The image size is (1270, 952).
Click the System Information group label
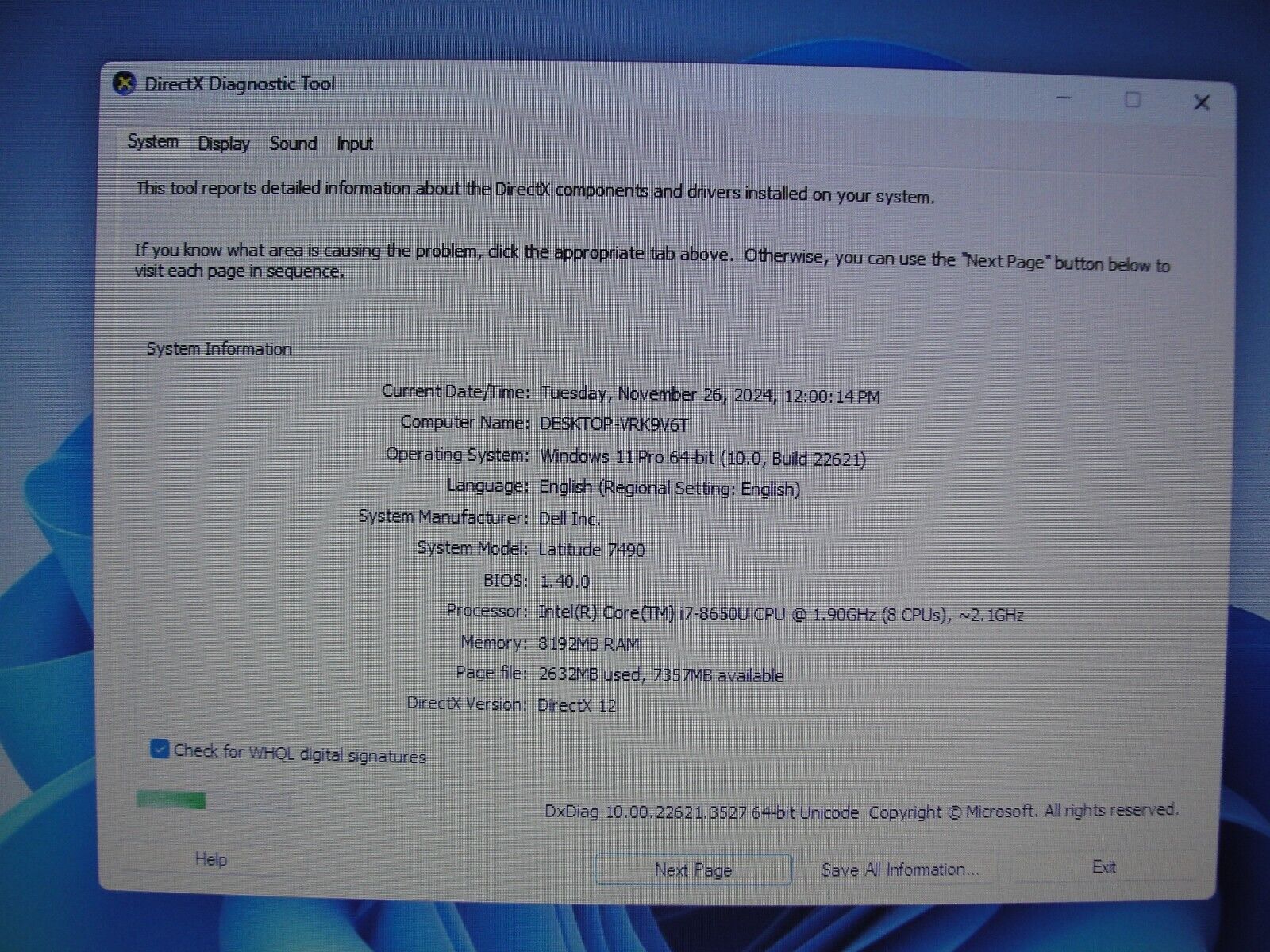[219, 349]
